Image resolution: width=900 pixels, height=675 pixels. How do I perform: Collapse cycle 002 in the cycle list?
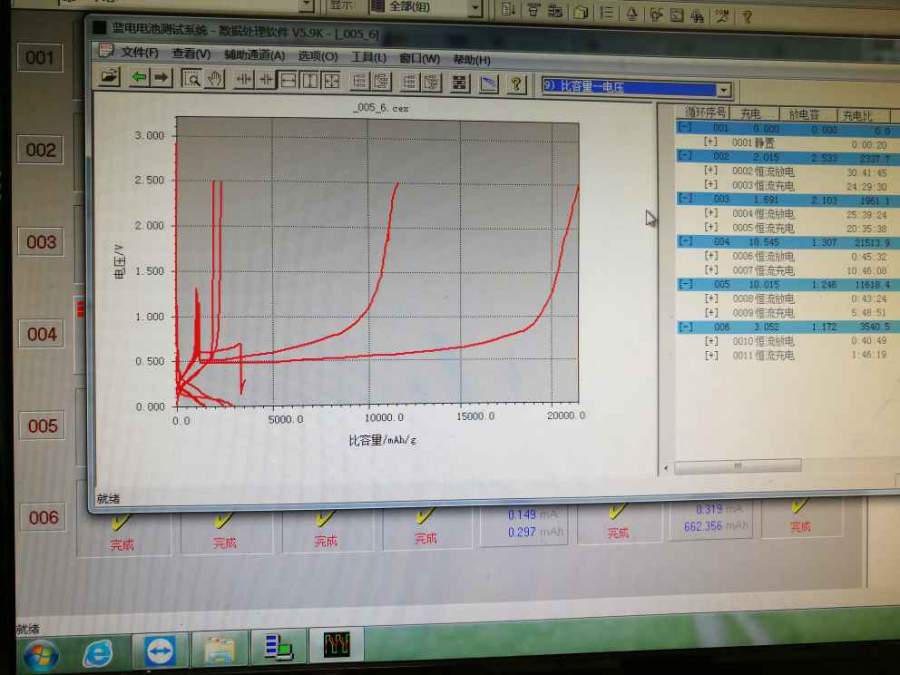pyautogui.click(x=685, y=155)
